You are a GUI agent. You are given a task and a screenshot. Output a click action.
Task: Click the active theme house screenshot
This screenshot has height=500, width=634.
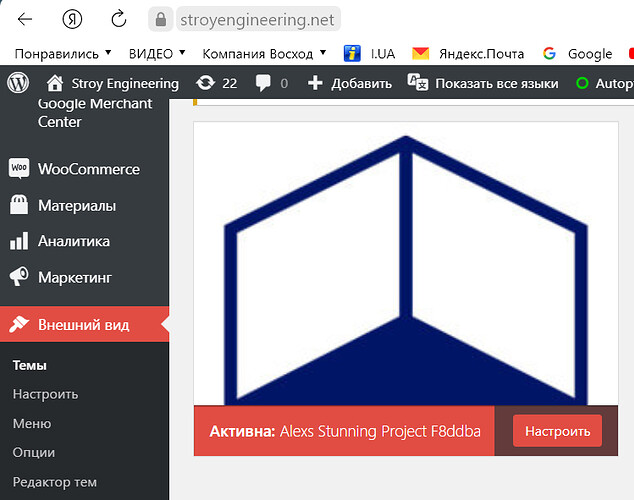[406, 264]
